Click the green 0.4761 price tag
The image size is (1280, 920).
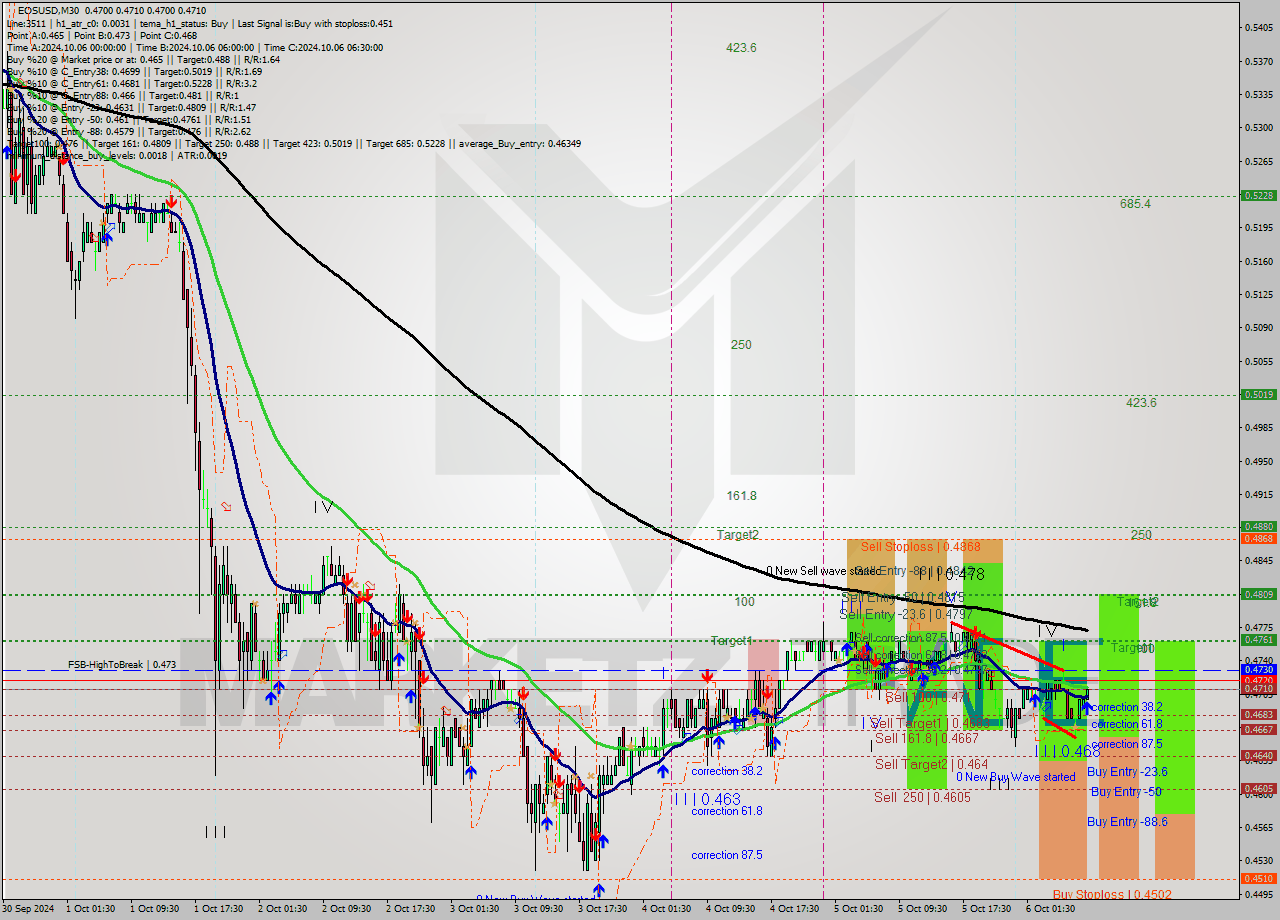tap(1257, 639)
